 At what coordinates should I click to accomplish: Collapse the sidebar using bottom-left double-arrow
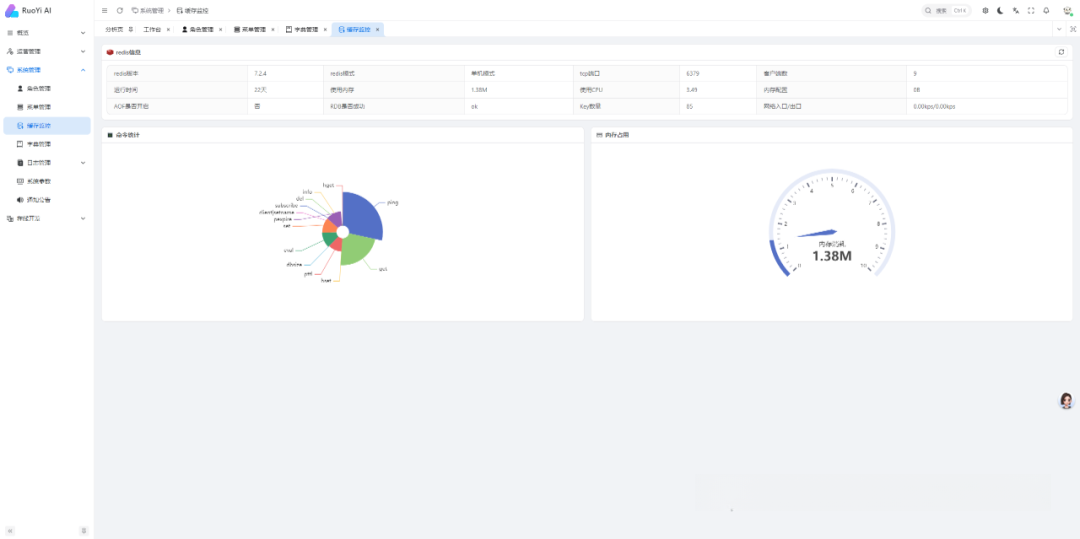(x=10, y=531)
